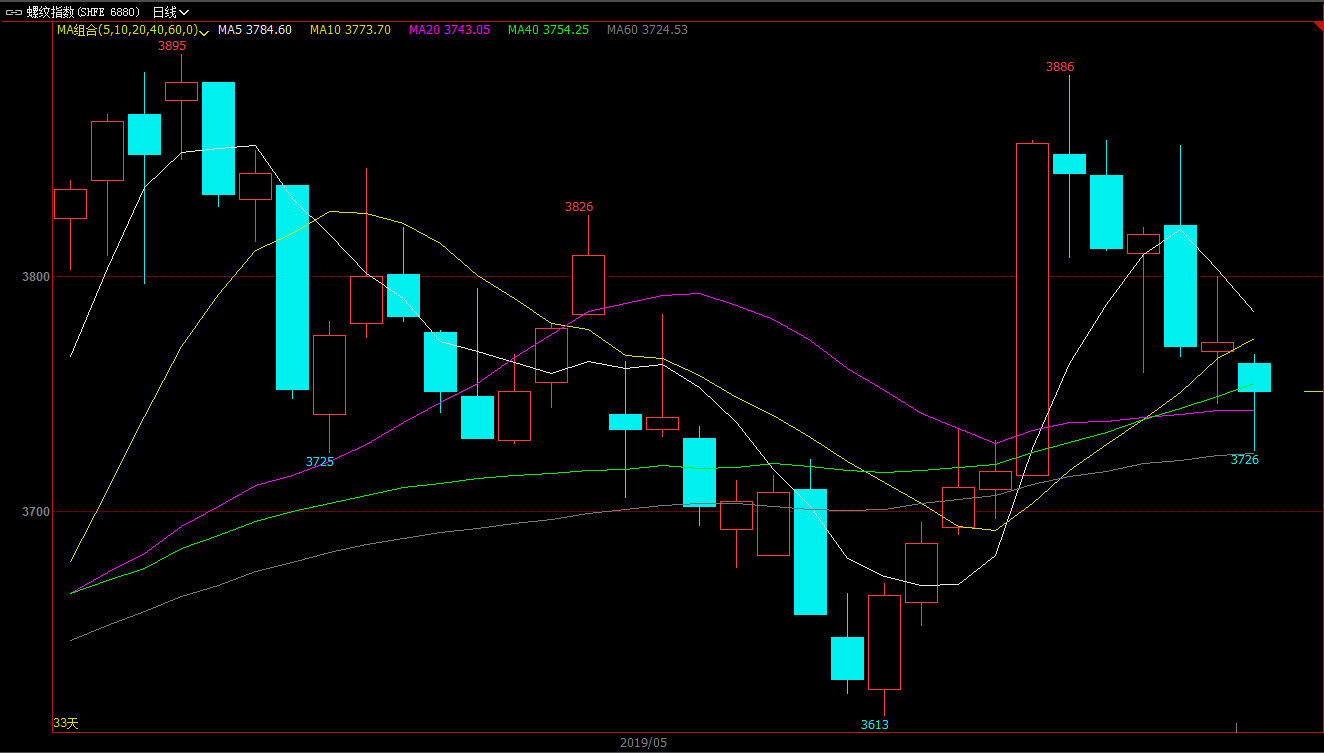Click the 3895 high price label
Screen dimensions: 1324x753
point(172,46)
